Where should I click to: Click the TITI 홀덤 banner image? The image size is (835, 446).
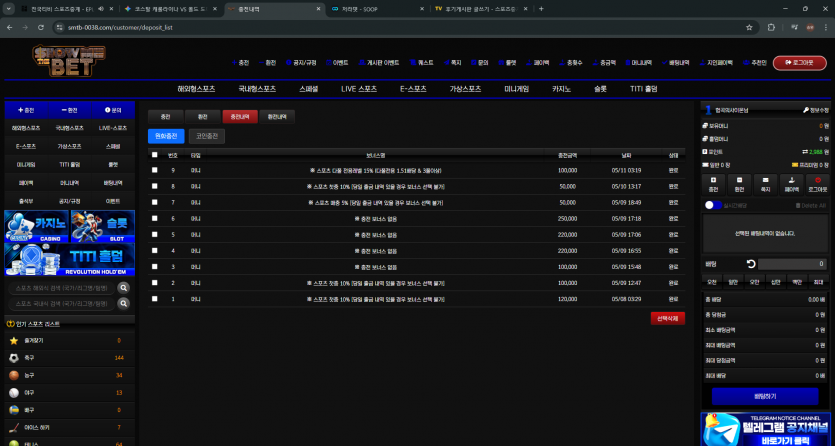pyautogui.click(x=69, y=260)
